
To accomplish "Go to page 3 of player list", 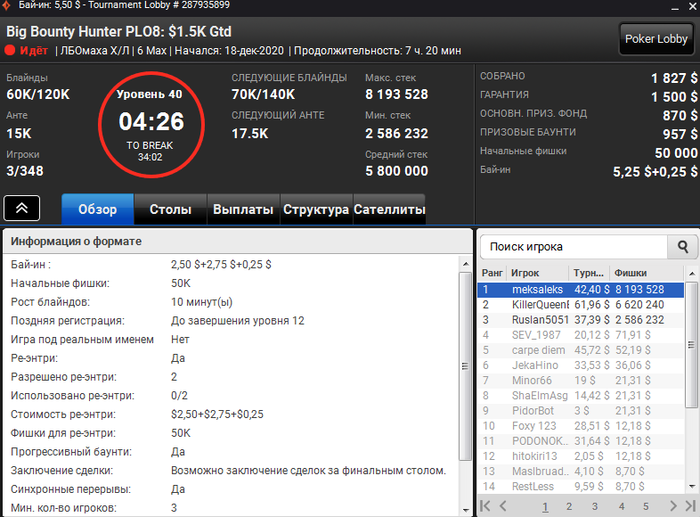I will point(595,506).
